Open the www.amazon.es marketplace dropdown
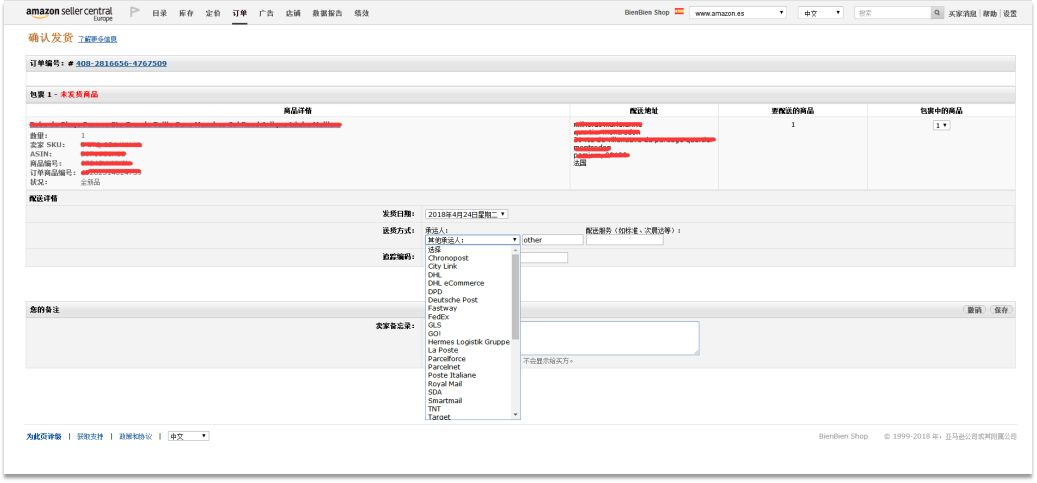 point(738,13)
